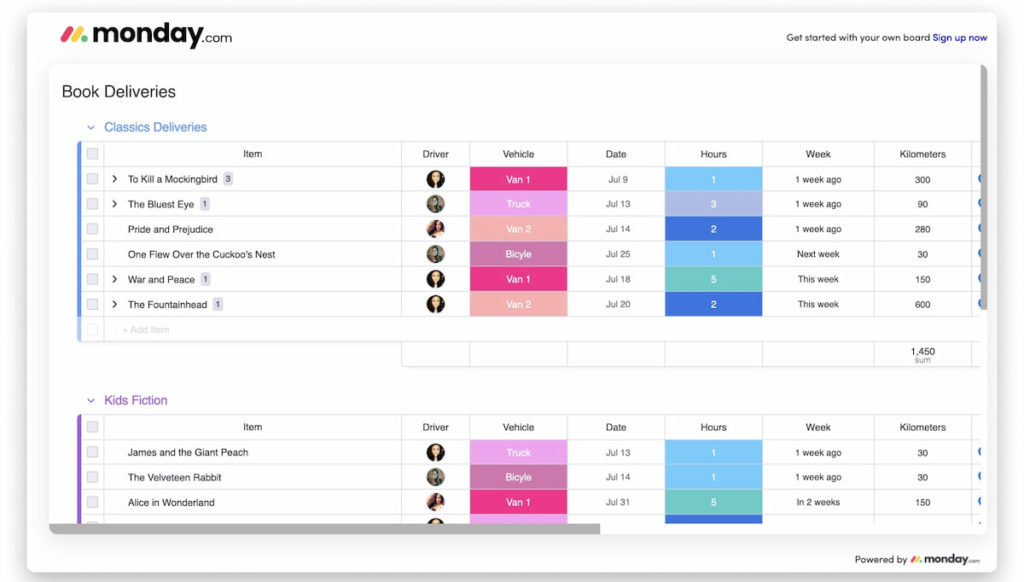This screenshot has width=1024, height=582.
Task: Click the Item column header
Action: coord(252,153)
